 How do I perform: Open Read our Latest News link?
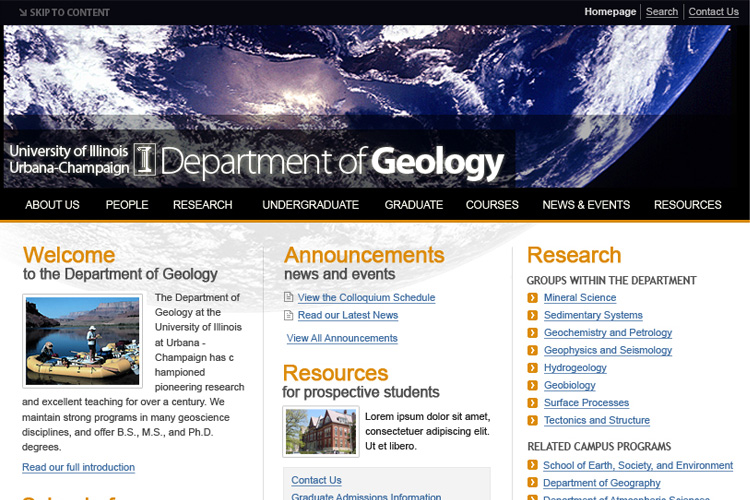tap(348, 315)
